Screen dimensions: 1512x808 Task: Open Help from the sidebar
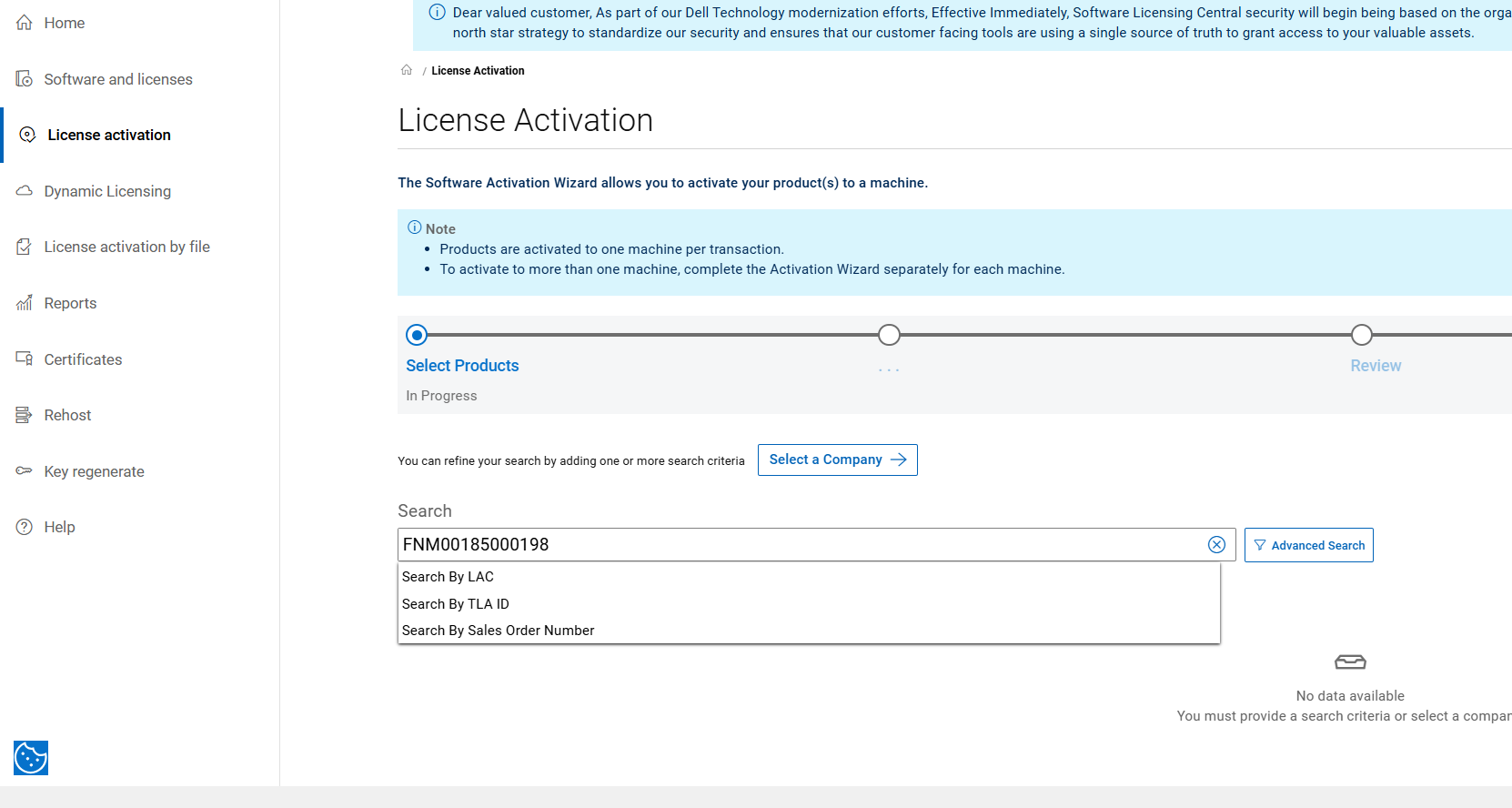click(59, 527)
